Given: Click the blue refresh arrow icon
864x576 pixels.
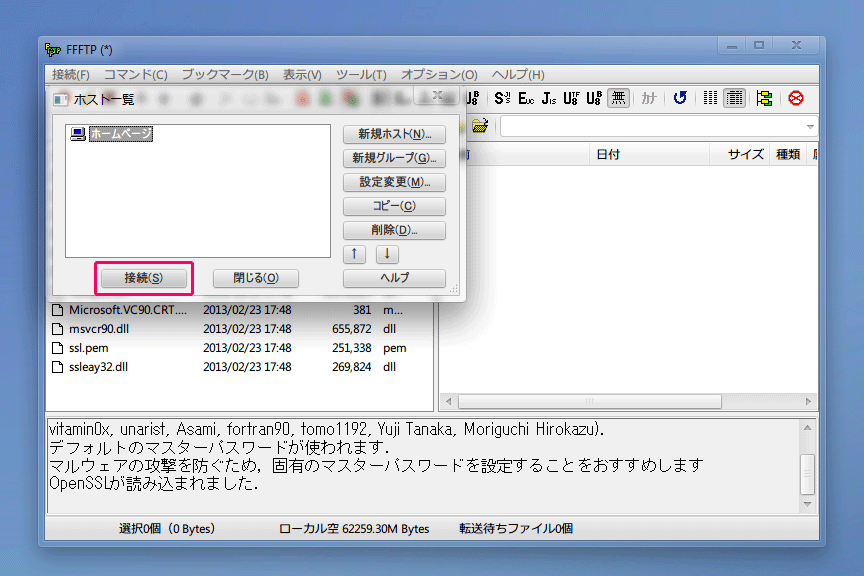Looking at the screenshot, I should coord(680,98).
